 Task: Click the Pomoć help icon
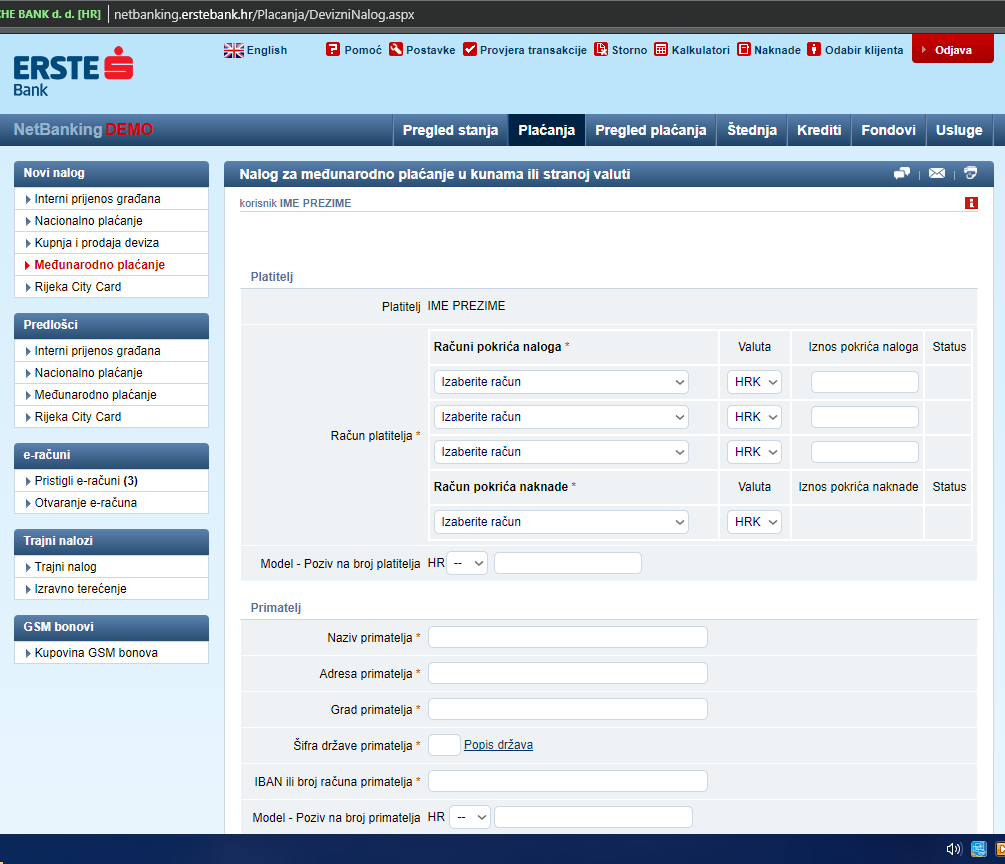point(333,50)
